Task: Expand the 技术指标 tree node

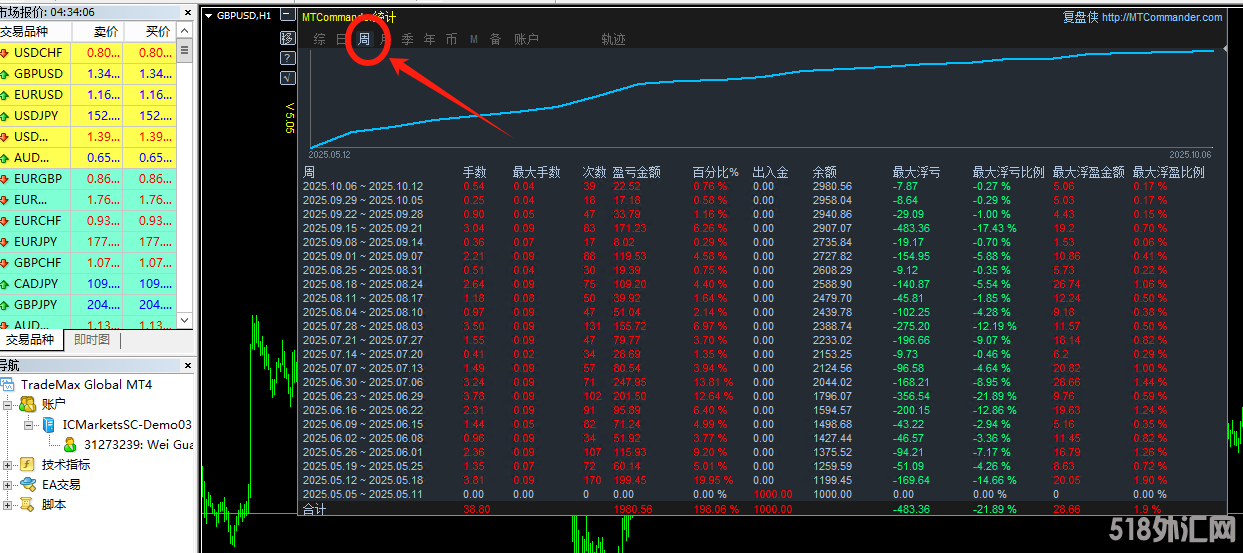Action: (x=8, y=465)
